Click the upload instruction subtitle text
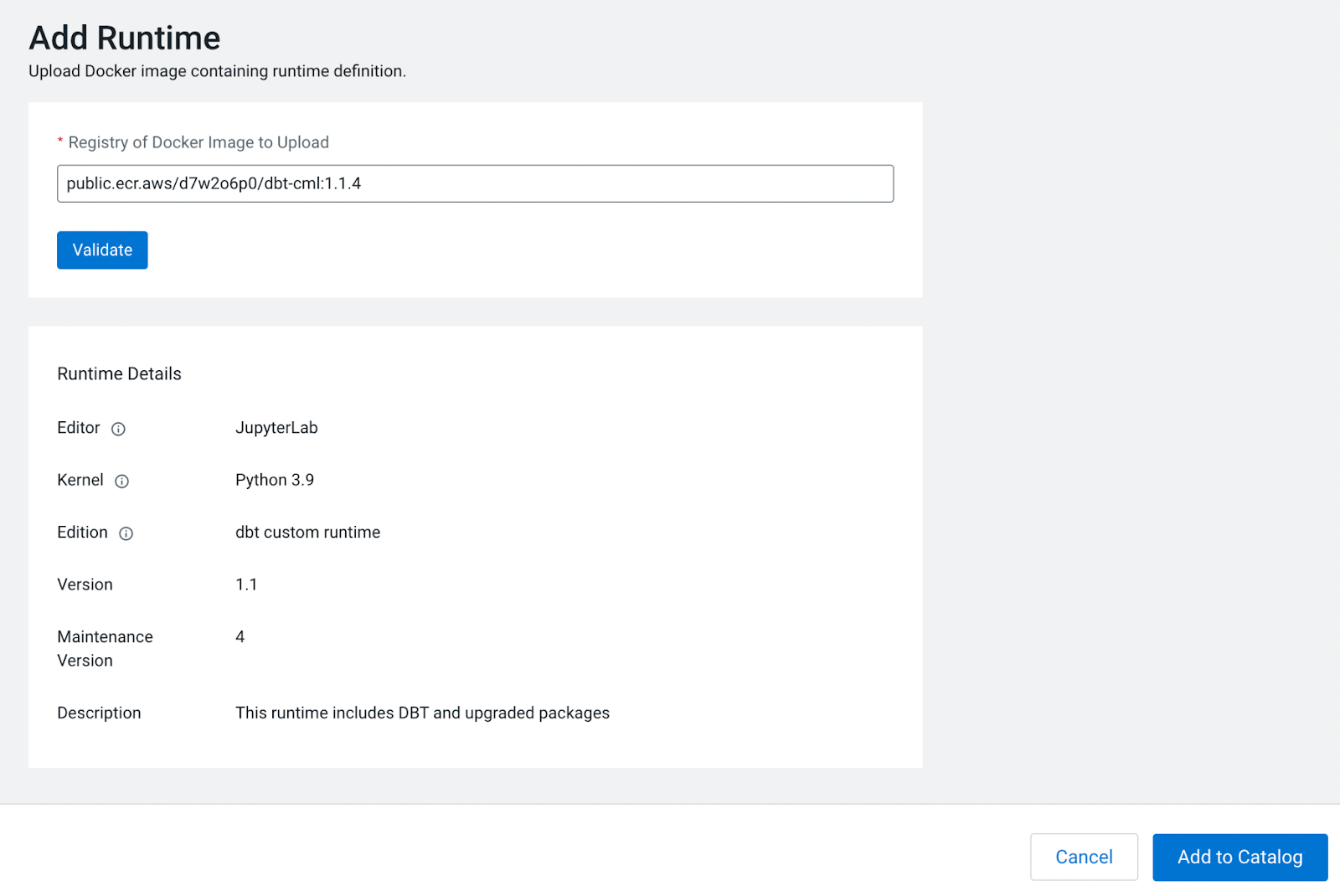The image size is (1340, 896). click(x=216, y=71)
